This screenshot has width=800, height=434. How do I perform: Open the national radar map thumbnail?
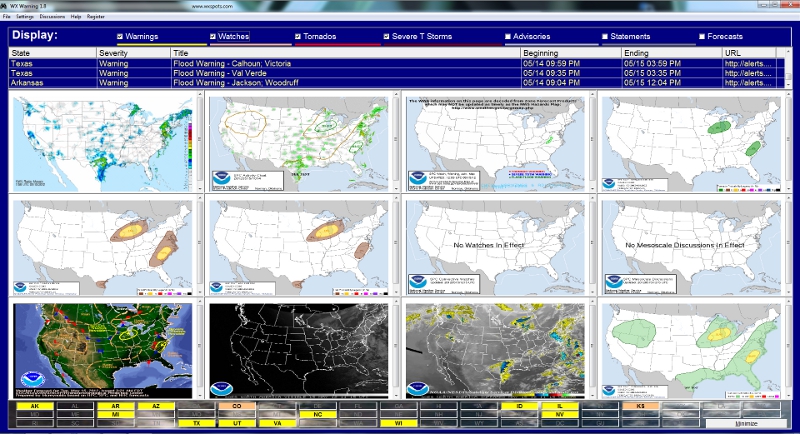click(102, 142)
